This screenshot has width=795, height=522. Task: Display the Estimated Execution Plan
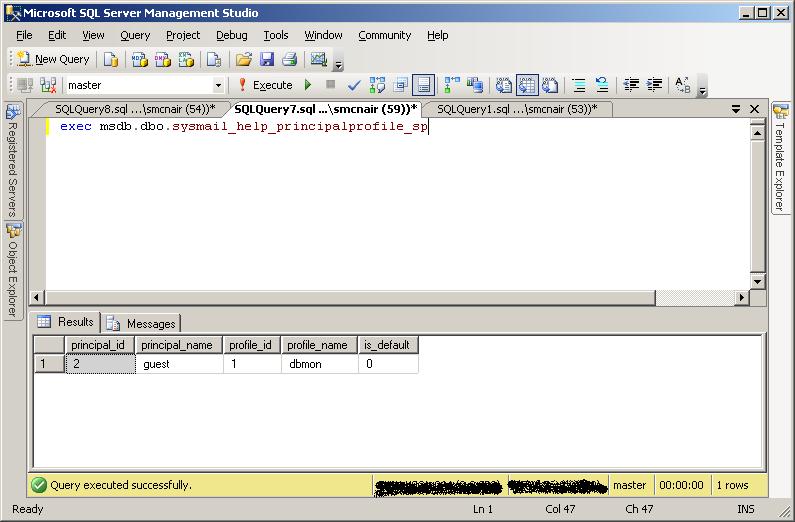(x=377, y=85)
